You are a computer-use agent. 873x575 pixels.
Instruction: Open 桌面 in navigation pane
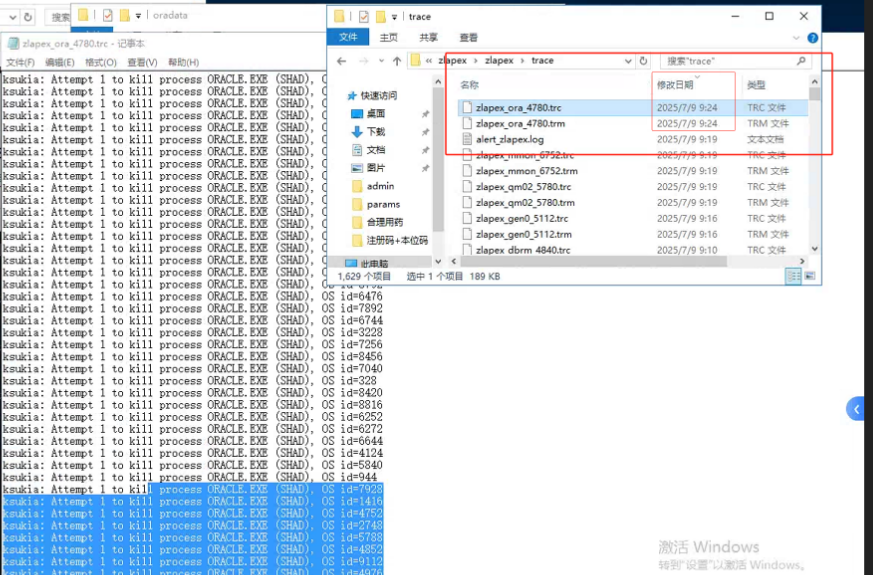376,114
